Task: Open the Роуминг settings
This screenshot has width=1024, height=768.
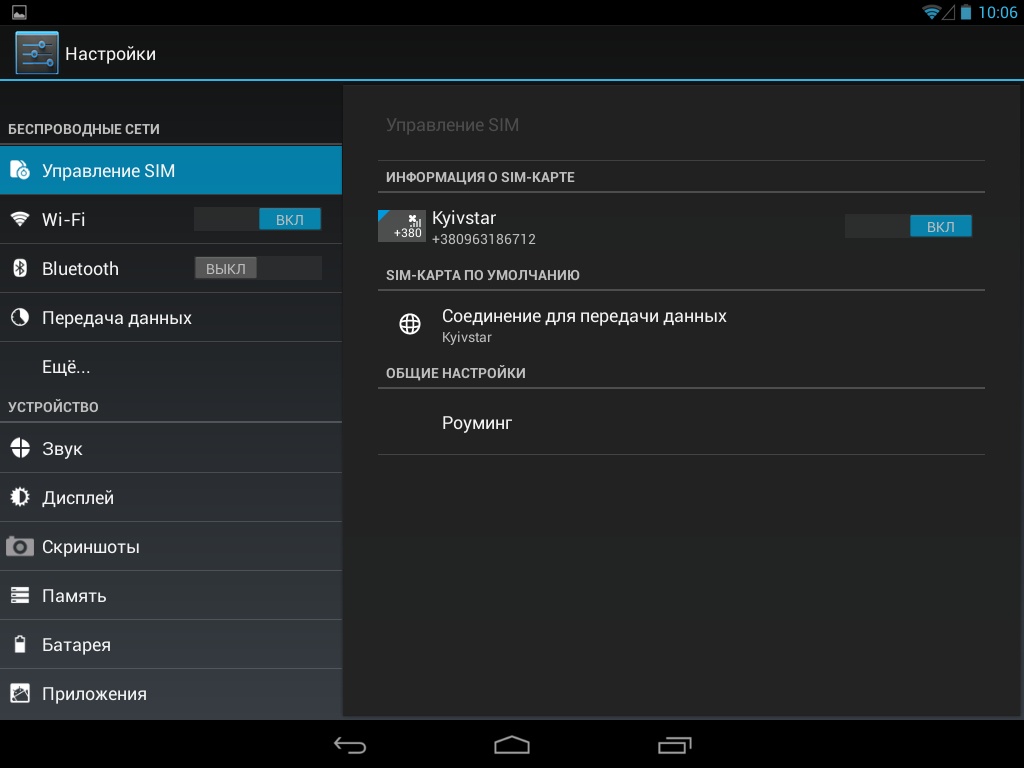Action: coord(477,423)
